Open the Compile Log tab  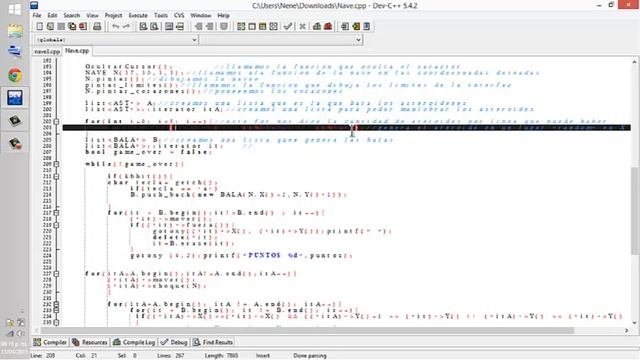134,342
